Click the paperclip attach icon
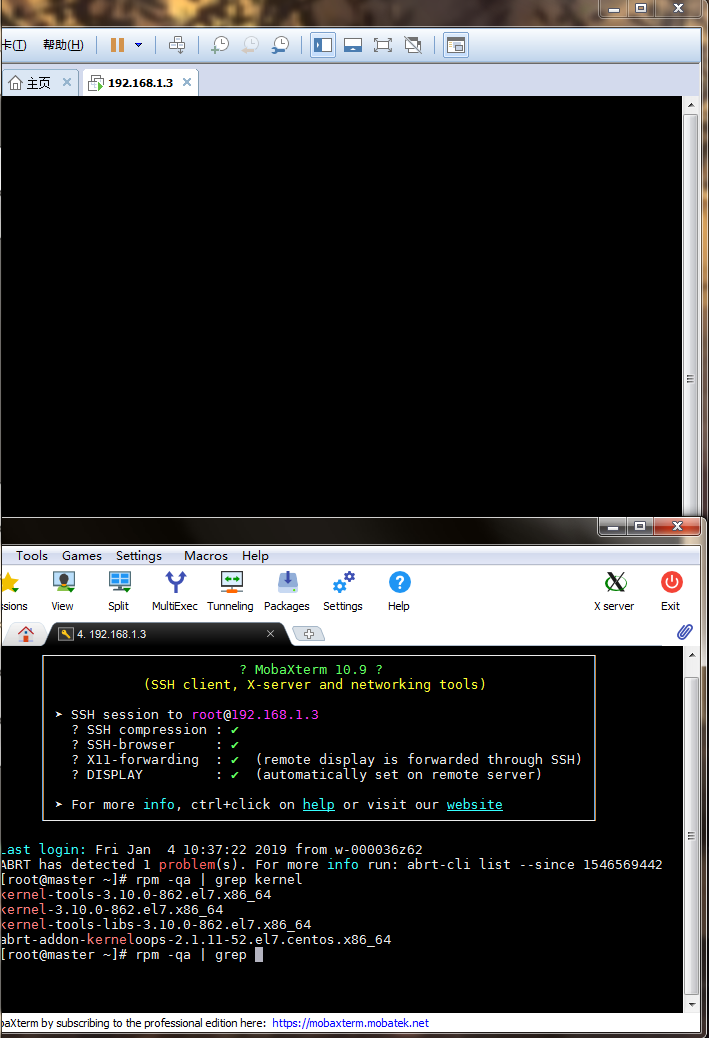 (685, 632)
